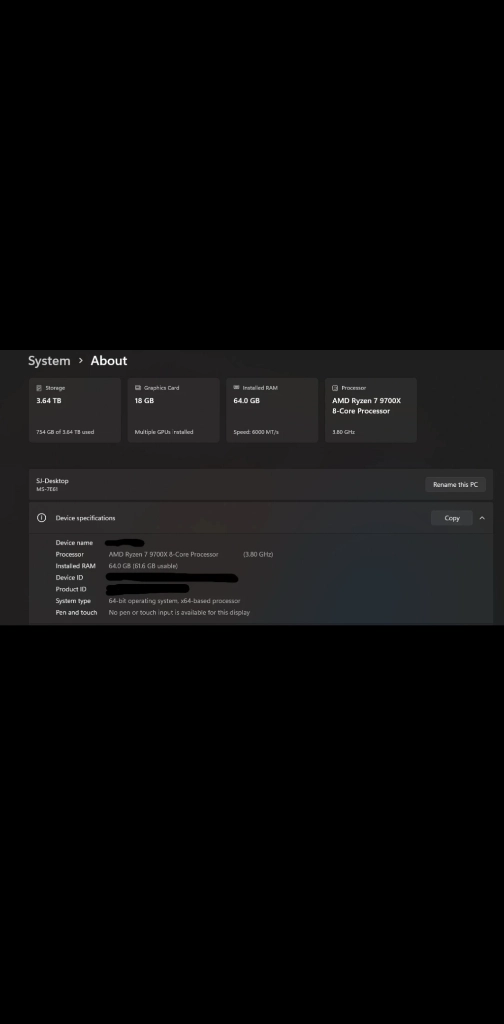Click the Device ID label

69,578
